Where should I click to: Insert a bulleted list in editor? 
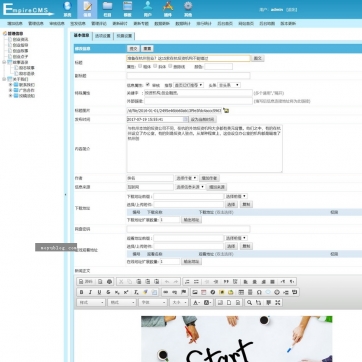click(196, 282)
